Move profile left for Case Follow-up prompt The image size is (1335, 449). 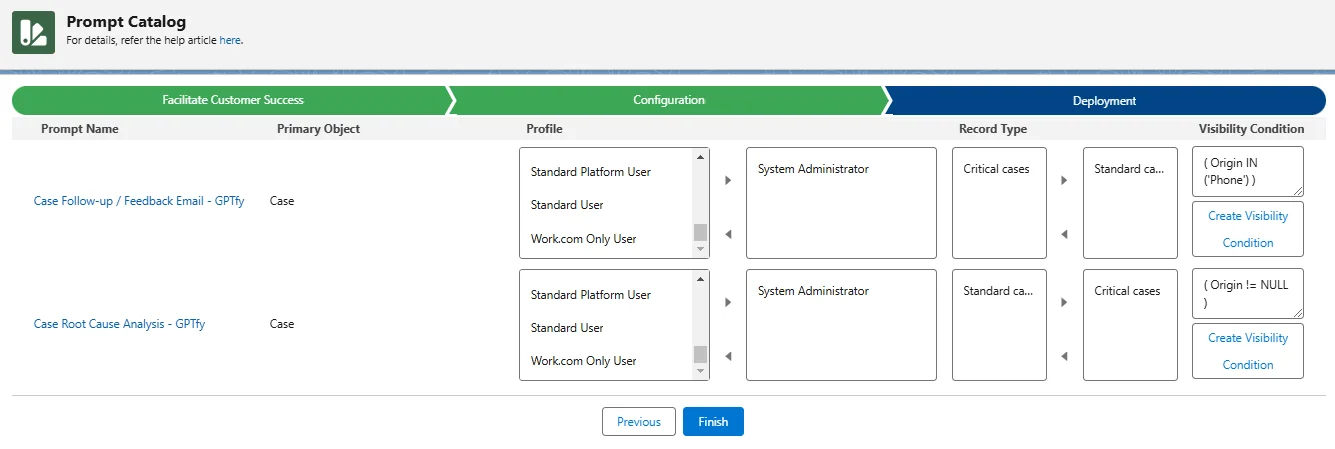(728, 234)
